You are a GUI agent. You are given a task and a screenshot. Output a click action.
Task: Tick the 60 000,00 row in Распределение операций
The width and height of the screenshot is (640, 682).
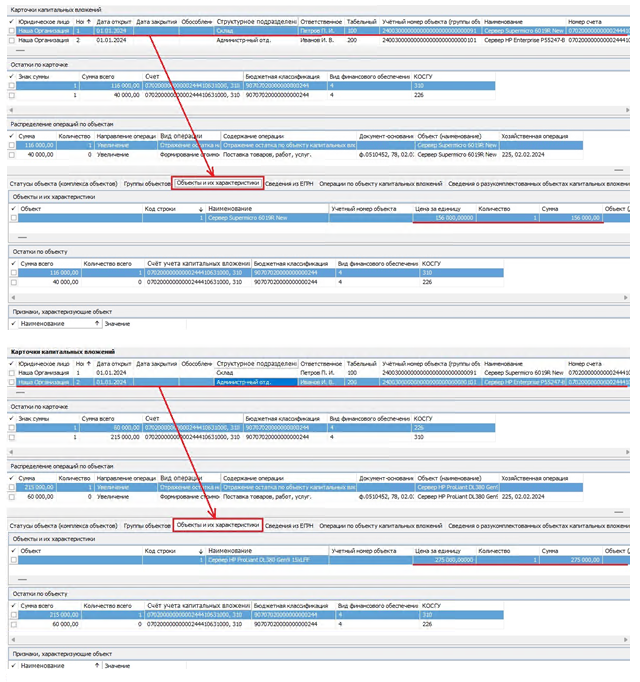12,495
